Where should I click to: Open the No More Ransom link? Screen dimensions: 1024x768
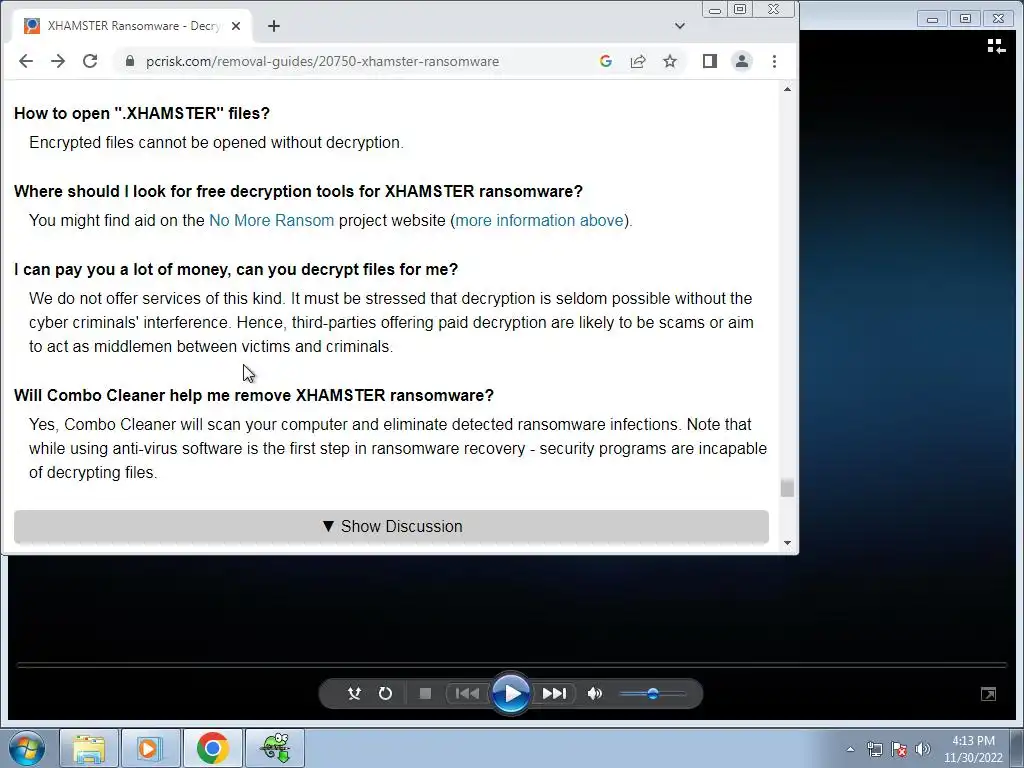[271, 221]
